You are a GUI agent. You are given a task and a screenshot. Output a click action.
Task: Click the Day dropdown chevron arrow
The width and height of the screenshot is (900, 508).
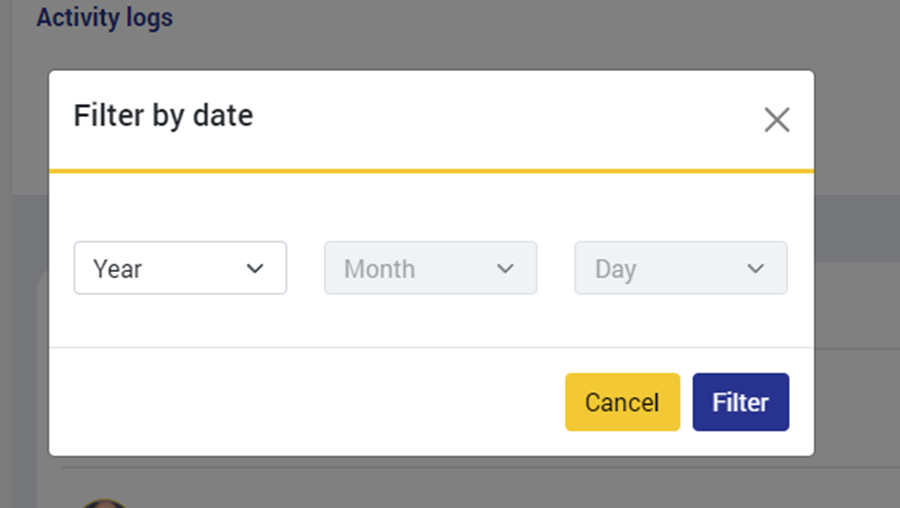(756, 268)
